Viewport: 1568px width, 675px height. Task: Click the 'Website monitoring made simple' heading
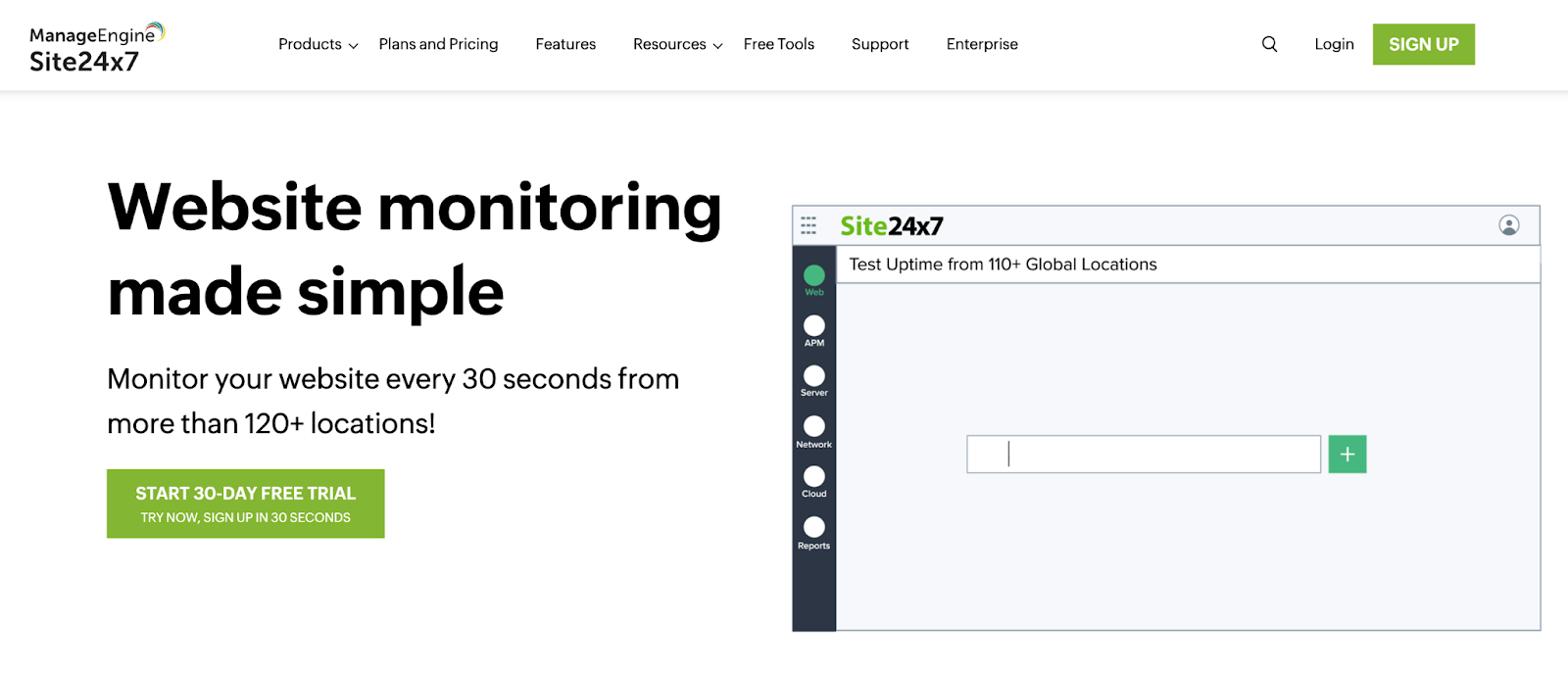pyautogui.click(x=415, y=249)
